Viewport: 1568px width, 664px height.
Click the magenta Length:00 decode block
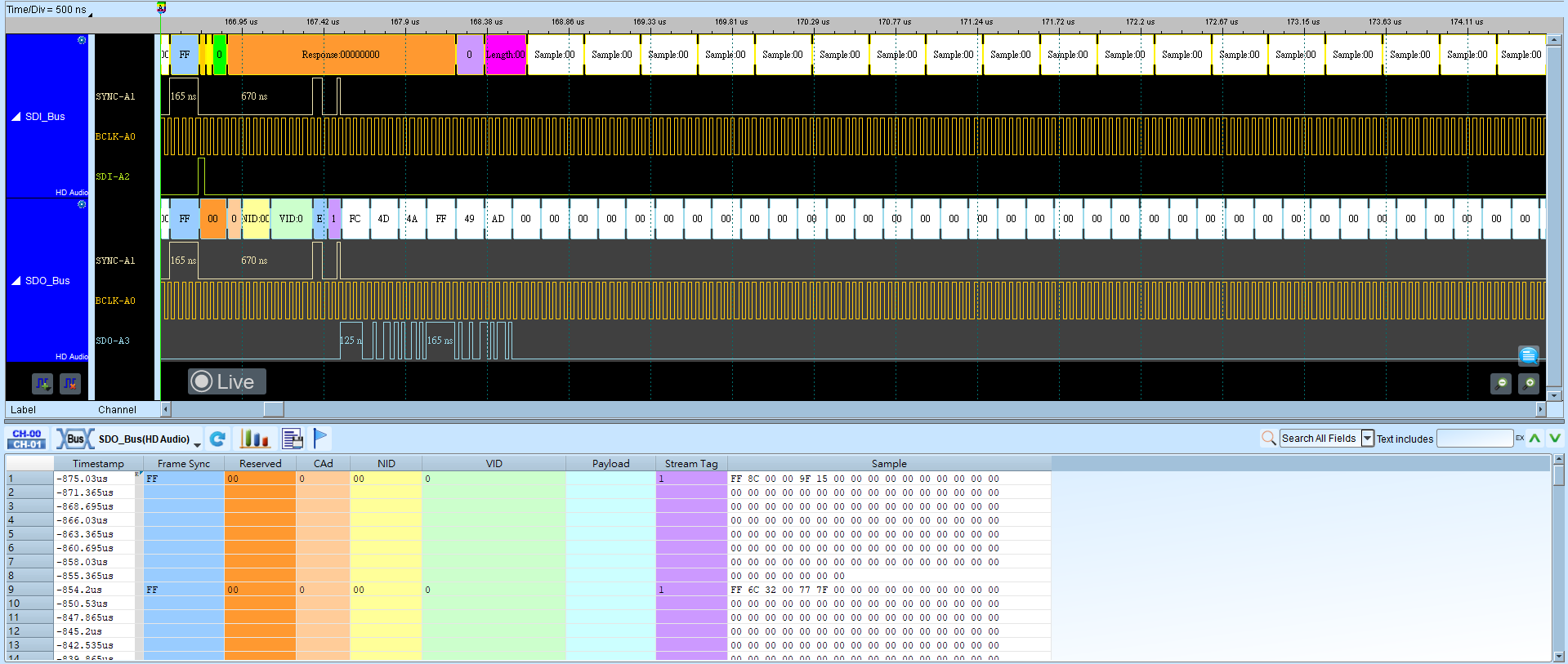pyautogui.click(x=506, y=55)
